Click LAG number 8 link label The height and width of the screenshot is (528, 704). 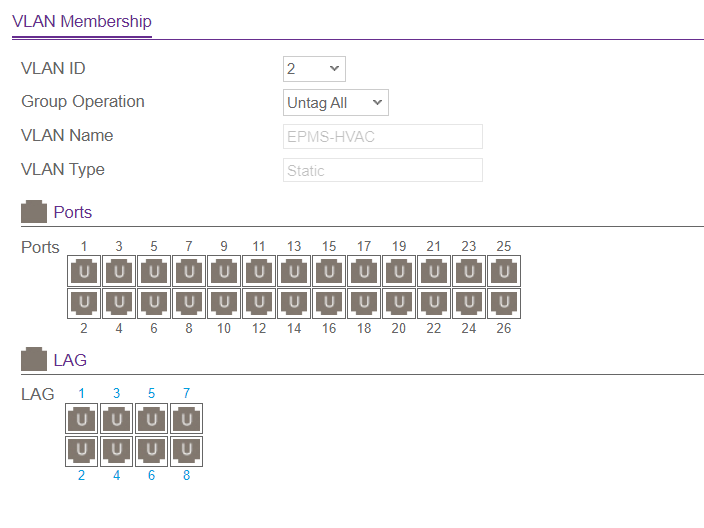point(187,475)
